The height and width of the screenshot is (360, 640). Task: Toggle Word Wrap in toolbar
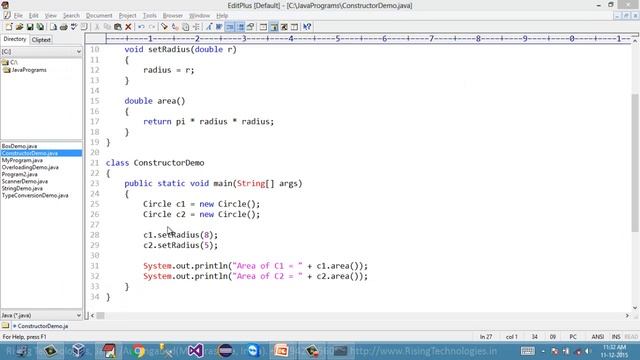point(220,27)
